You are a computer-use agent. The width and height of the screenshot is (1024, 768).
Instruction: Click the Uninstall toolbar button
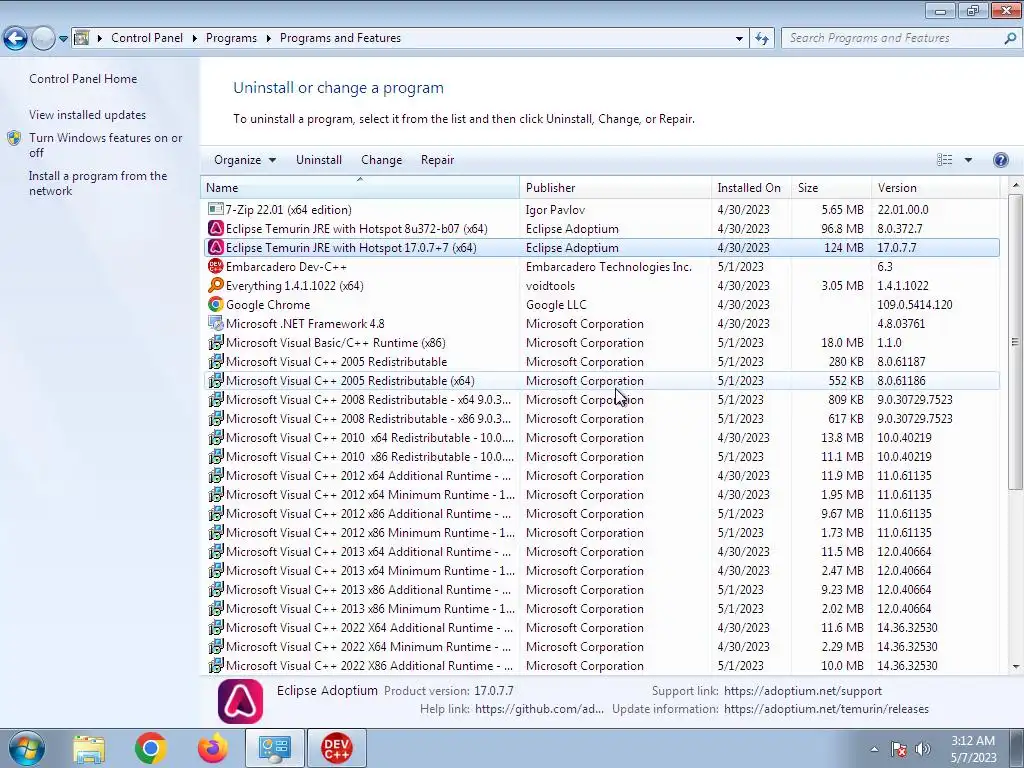coord(319,160)
